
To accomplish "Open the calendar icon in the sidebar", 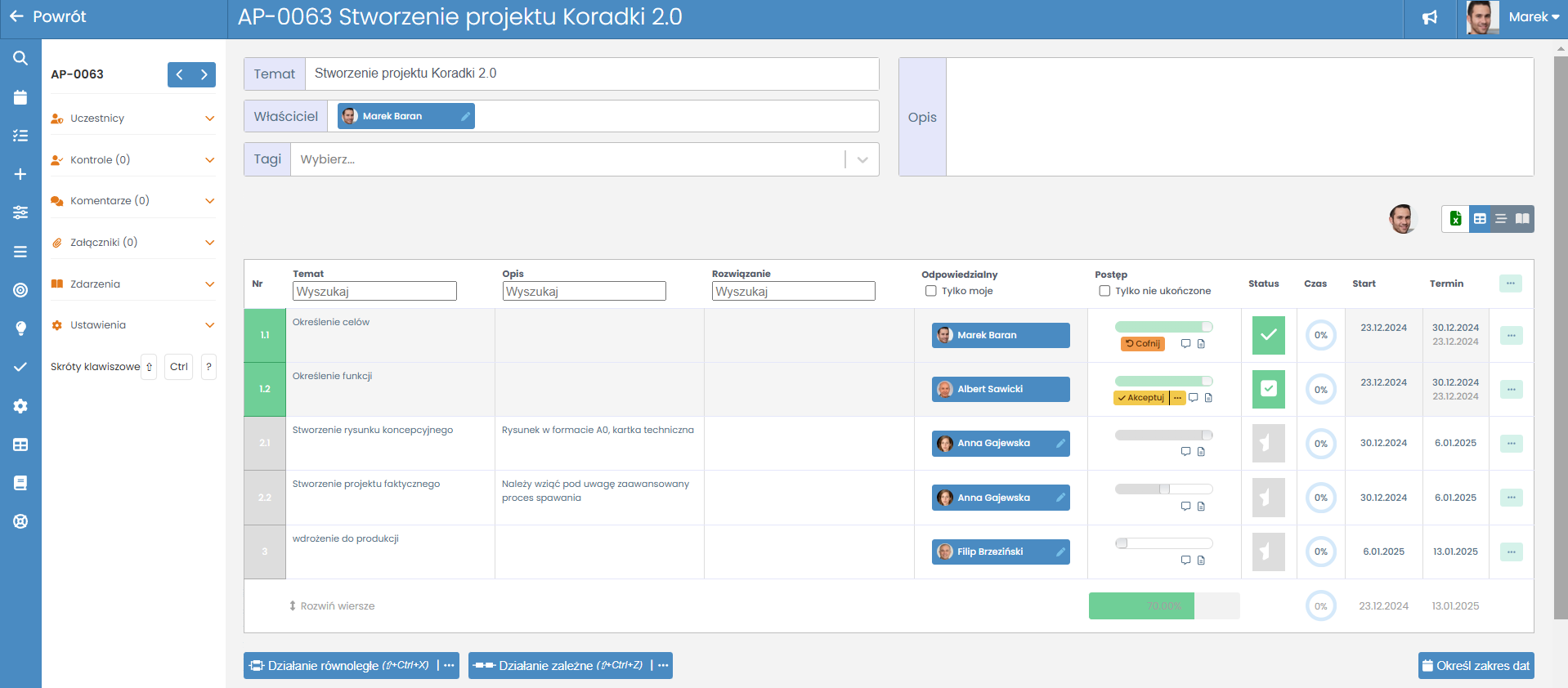I will coord(20,97).
